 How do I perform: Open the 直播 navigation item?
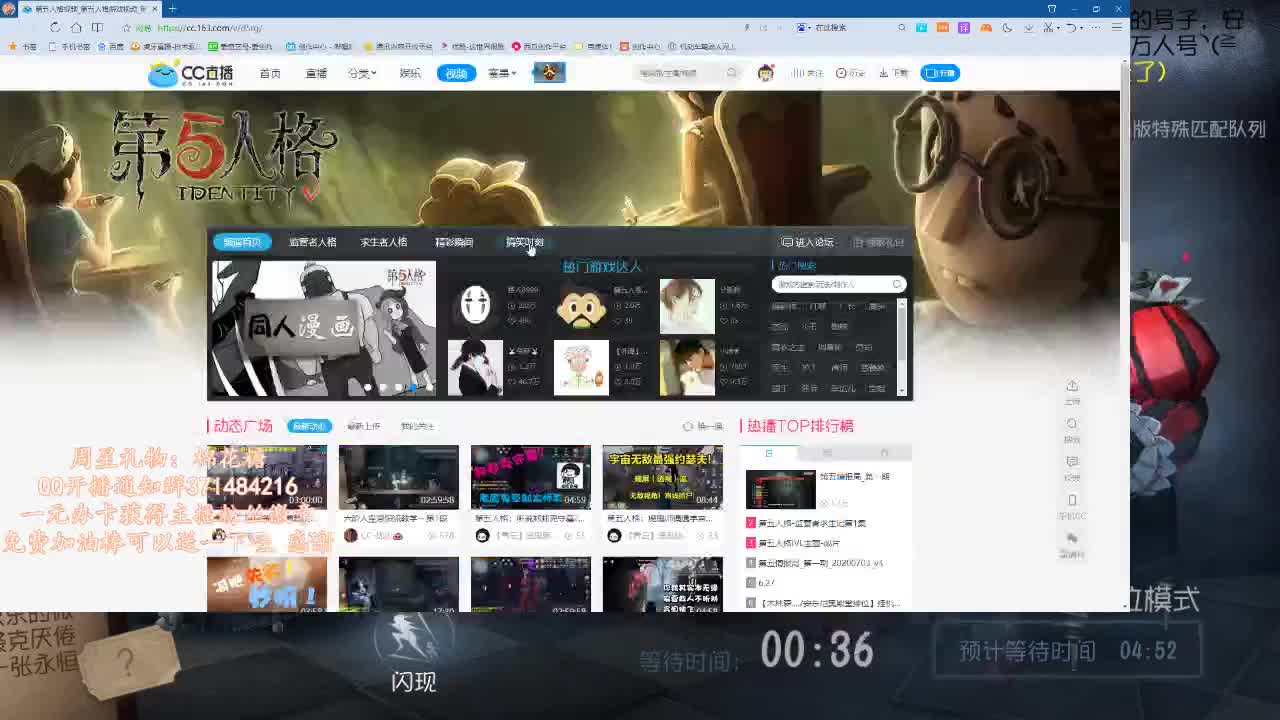pos(316,73)
